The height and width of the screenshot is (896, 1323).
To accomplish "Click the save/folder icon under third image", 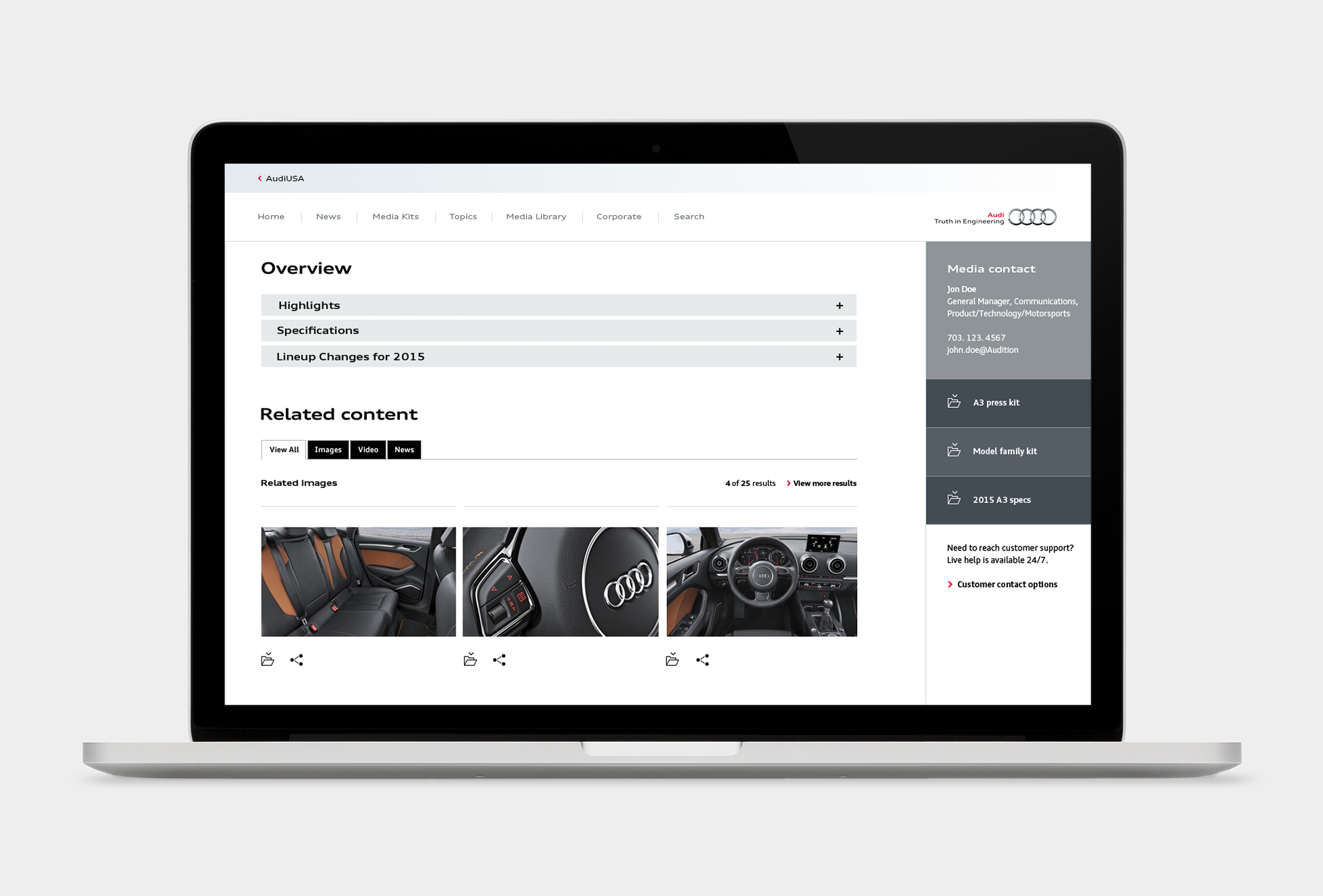I will (x=671, y=659).
